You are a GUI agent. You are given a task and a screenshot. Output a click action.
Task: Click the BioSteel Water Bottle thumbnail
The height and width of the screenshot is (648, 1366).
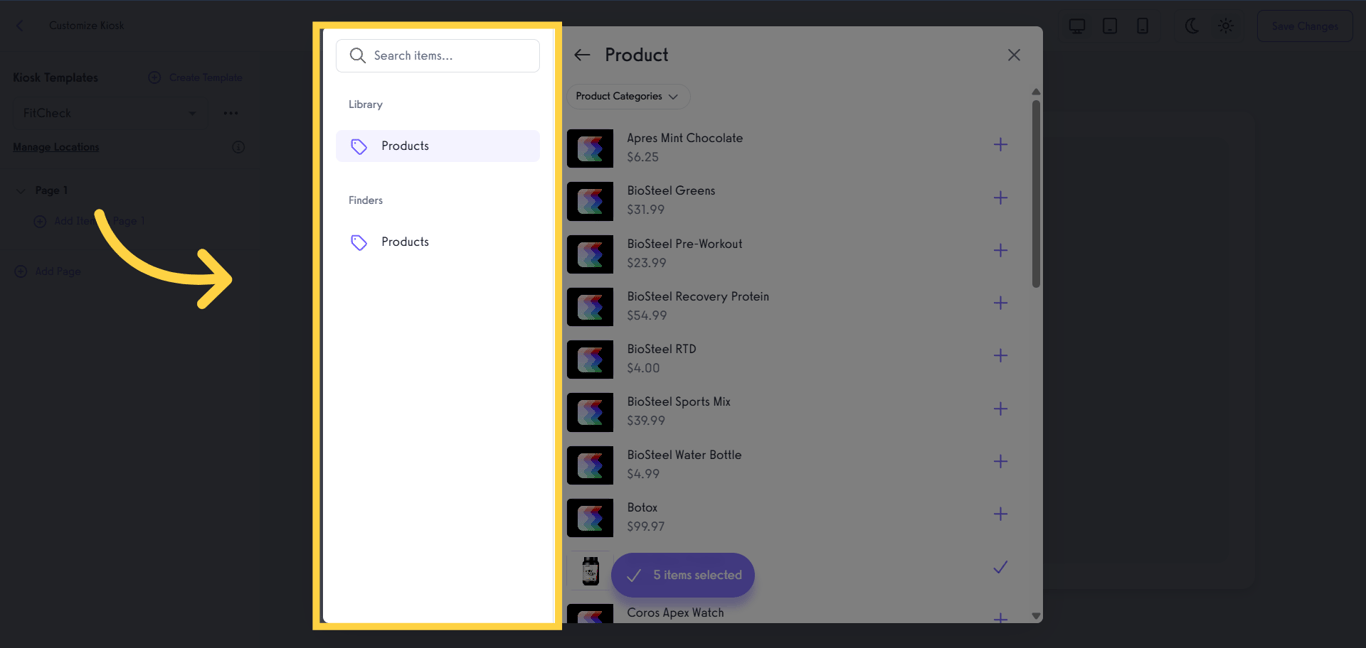click(x=590, y=465)
